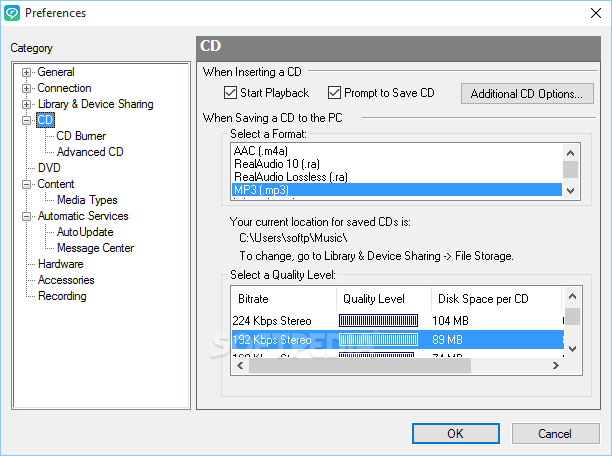612x456 pixels.
Task: Open Additional CD Options
Action: point(527,94)
